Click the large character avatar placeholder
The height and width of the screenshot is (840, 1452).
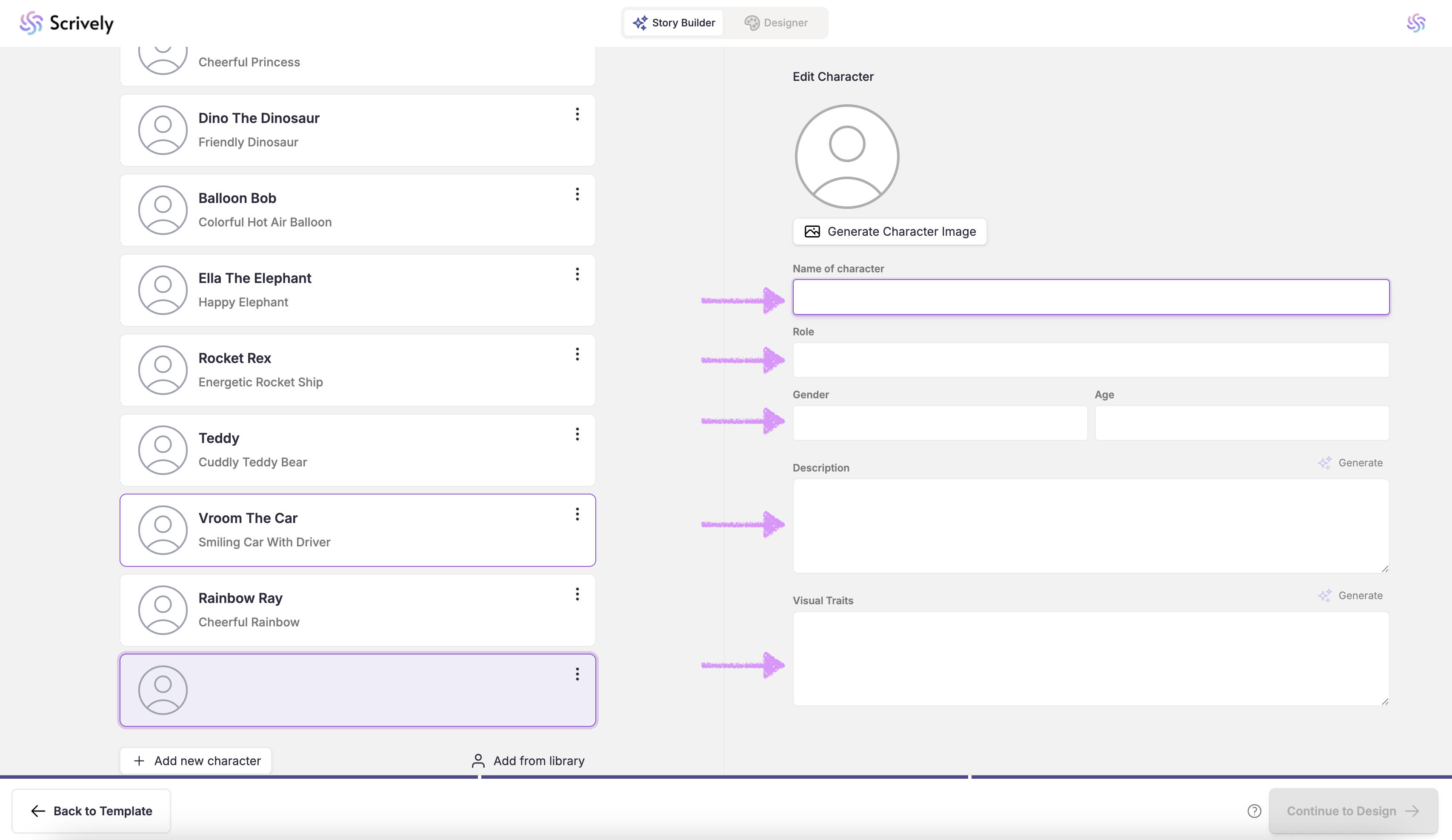pyautogui.click(x=846, y=156)
